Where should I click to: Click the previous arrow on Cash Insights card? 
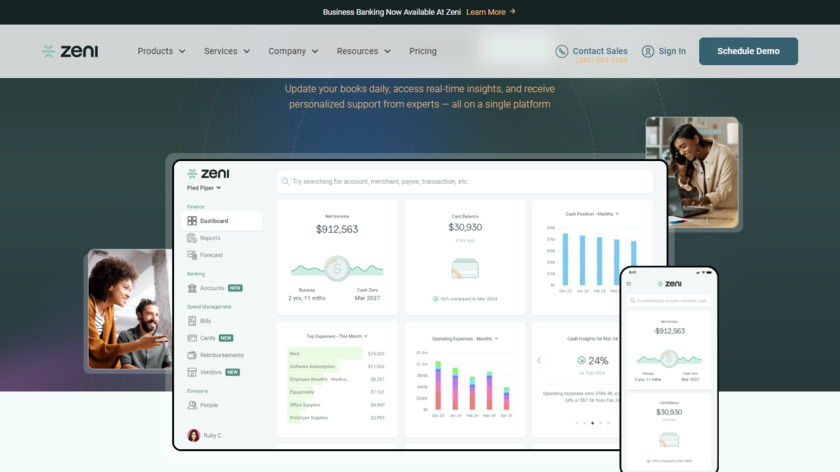(539, 360)
